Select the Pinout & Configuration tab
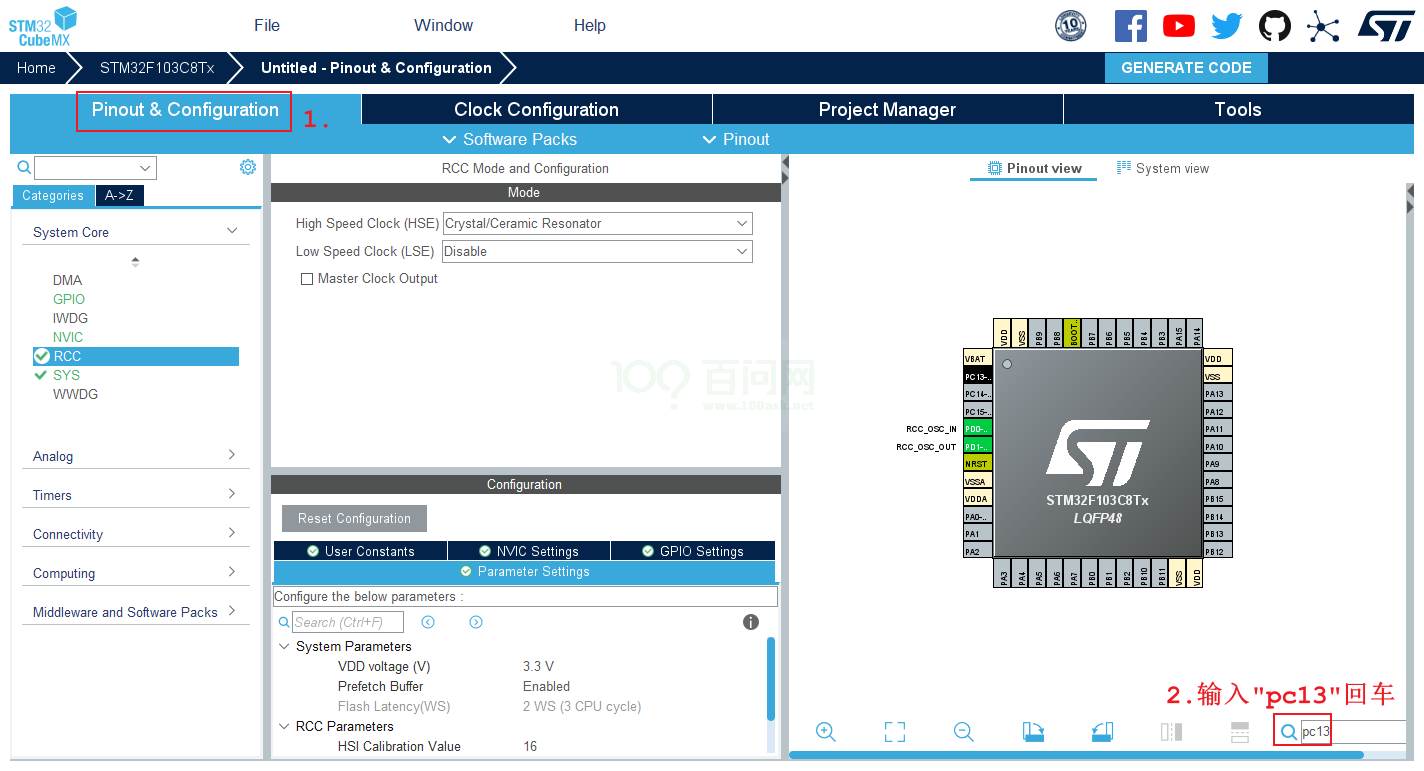1424x771 pixels. [x=185, y=110]
